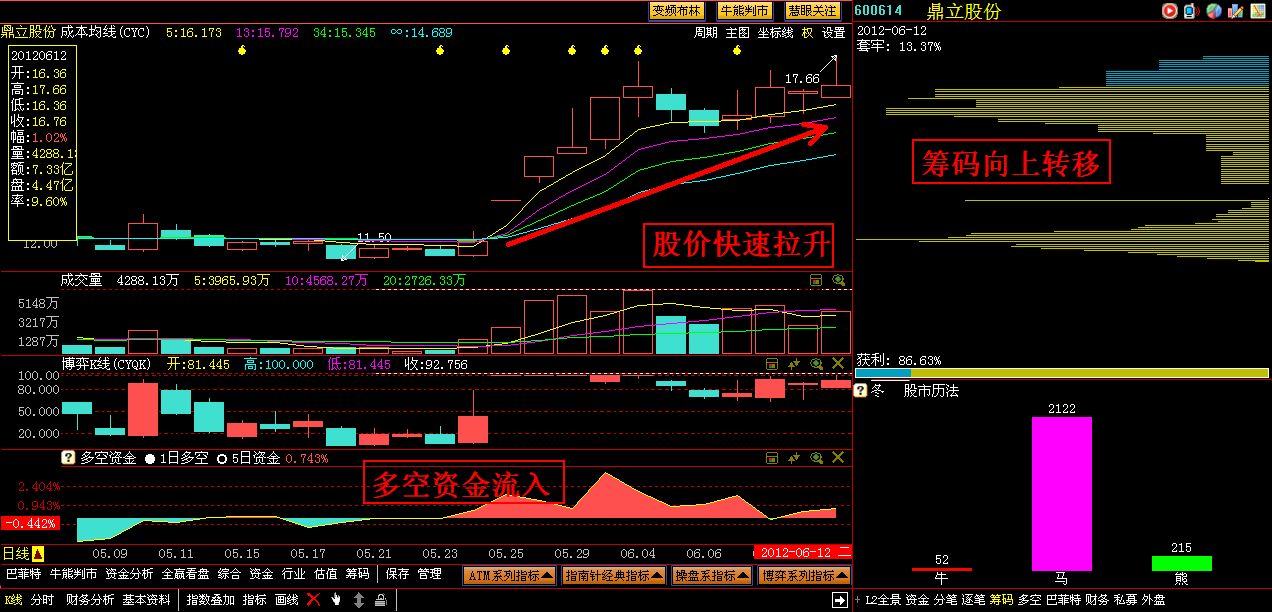Click stock code 600614 at top
This screenshot has height=612, width=1272.
tap(880, 11)
